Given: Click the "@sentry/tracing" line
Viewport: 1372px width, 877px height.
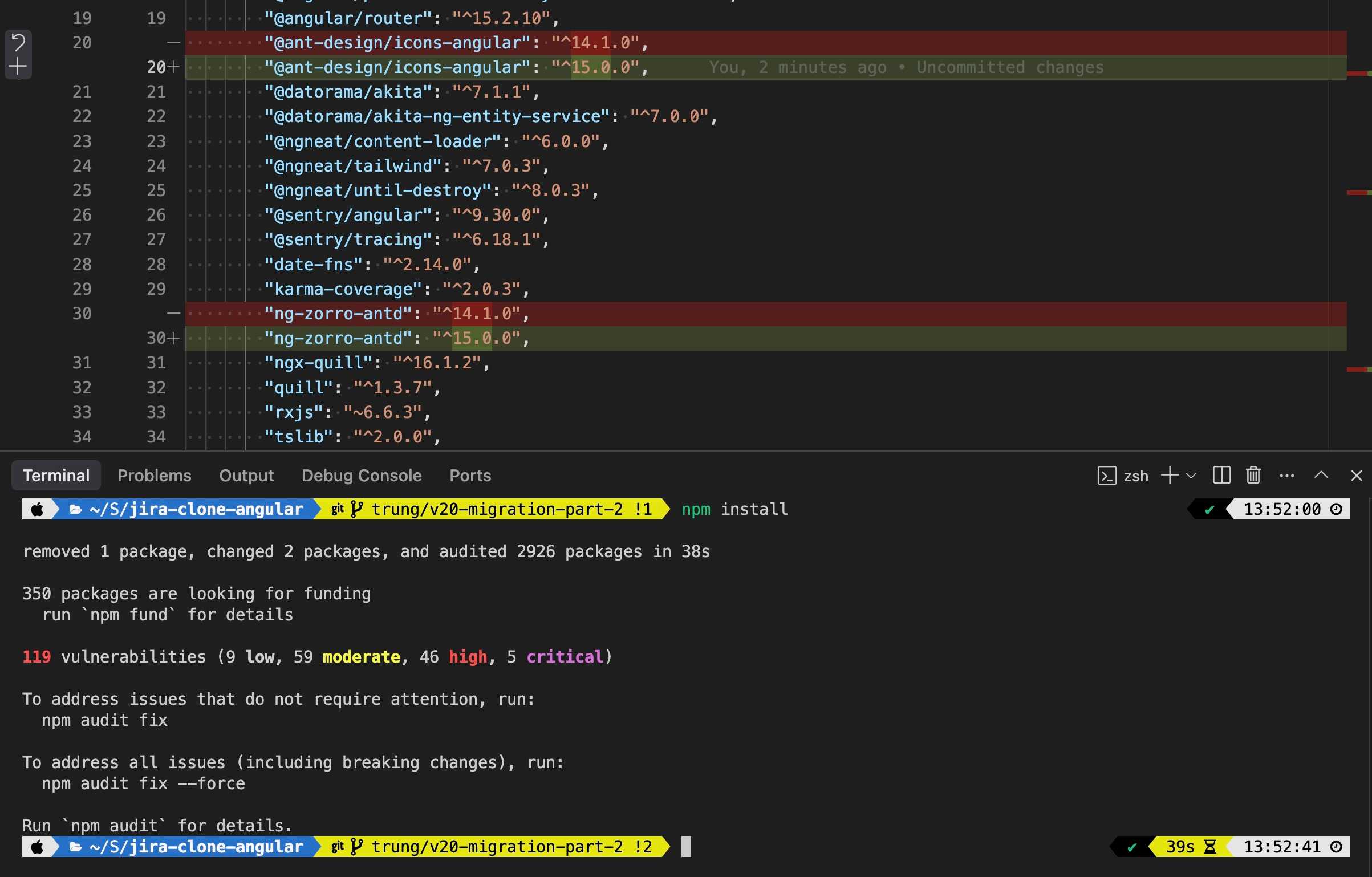Looking at the screenshot, I should click(407, 239).
